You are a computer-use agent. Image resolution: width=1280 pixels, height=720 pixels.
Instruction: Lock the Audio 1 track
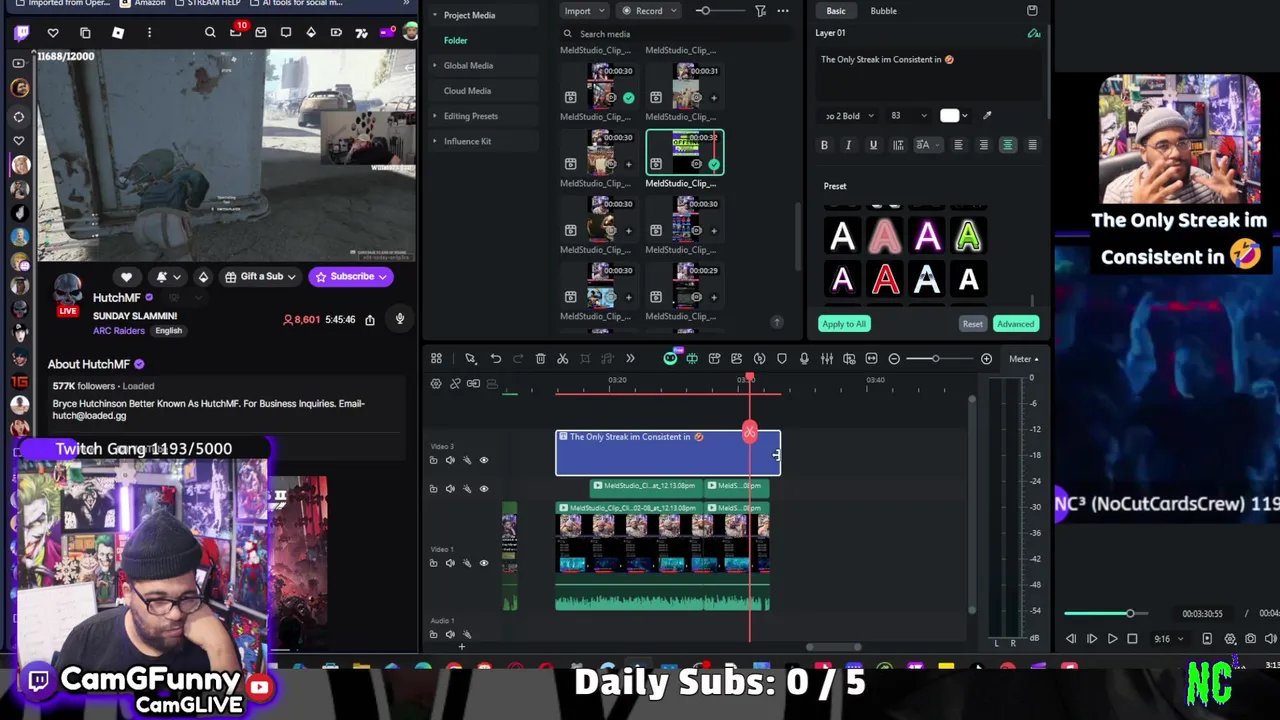(433, 634)
